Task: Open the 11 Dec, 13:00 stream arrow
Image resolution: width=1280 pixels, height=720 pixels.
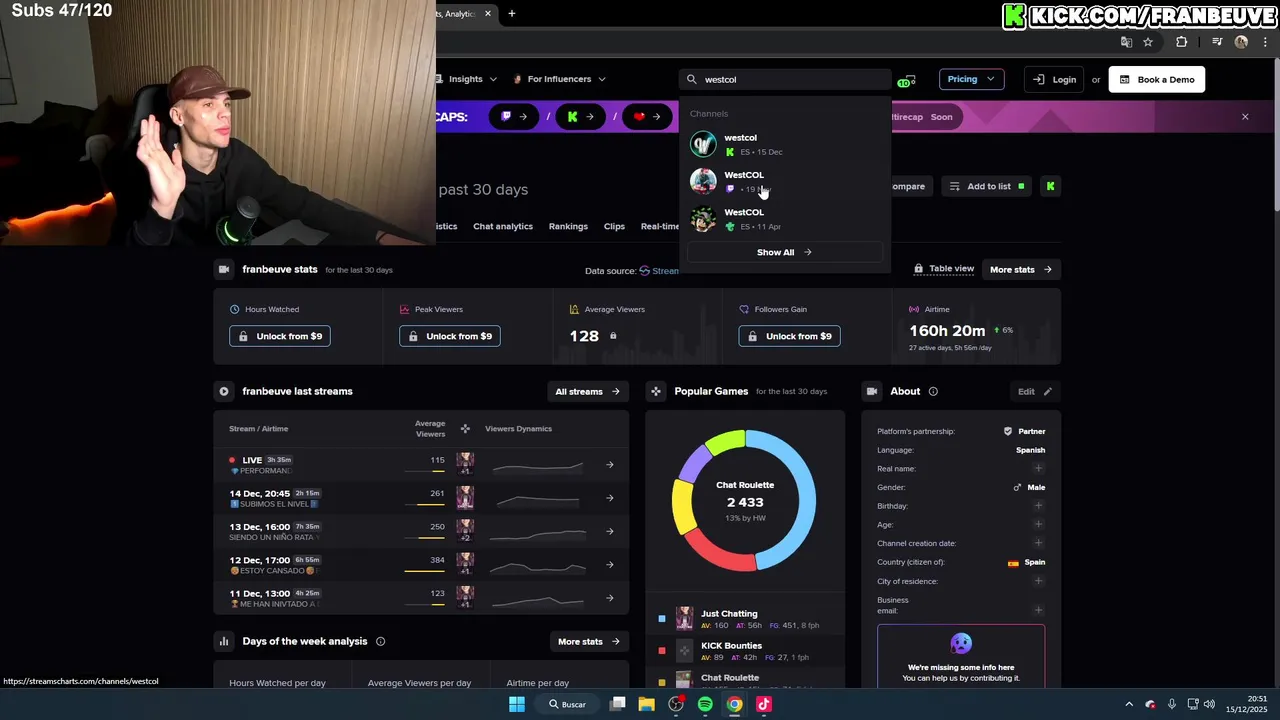Action: point(610,598)
